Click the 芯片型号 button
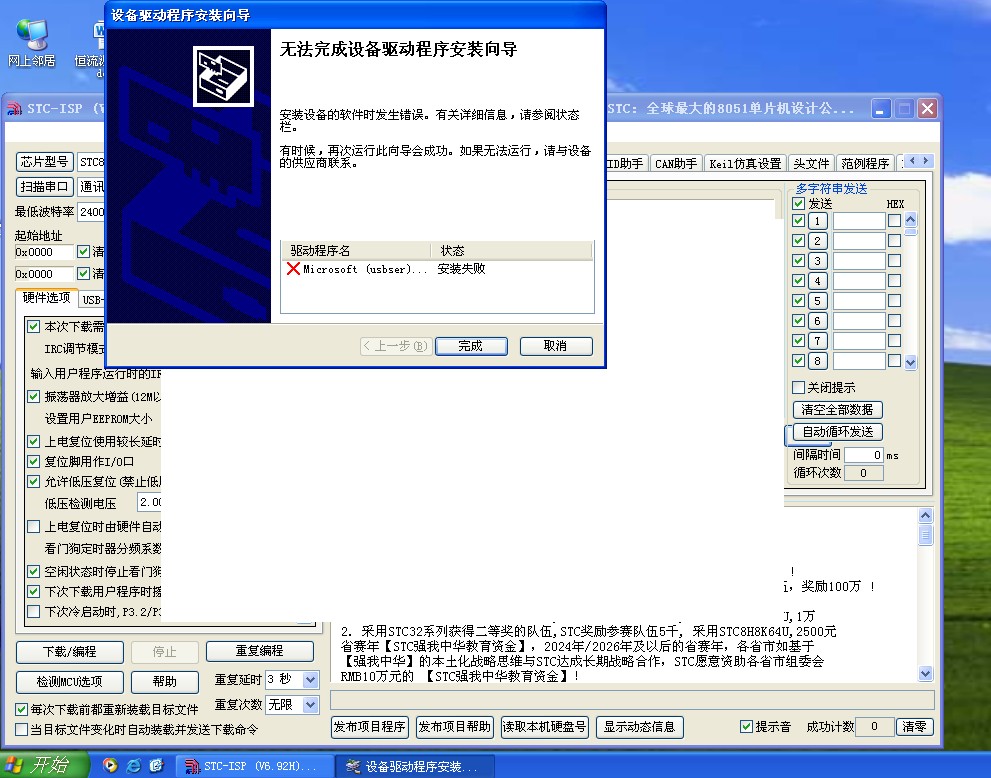The height and width of the screenshot is (778, 991). click(44, 162)
